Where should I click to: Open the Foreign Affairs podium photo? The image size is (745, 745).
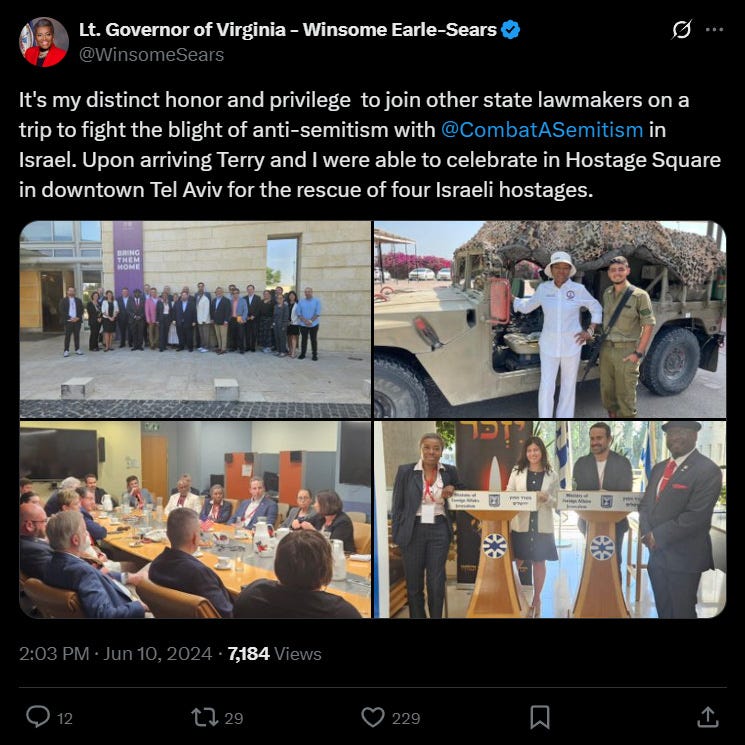click(x=550, y=519)
